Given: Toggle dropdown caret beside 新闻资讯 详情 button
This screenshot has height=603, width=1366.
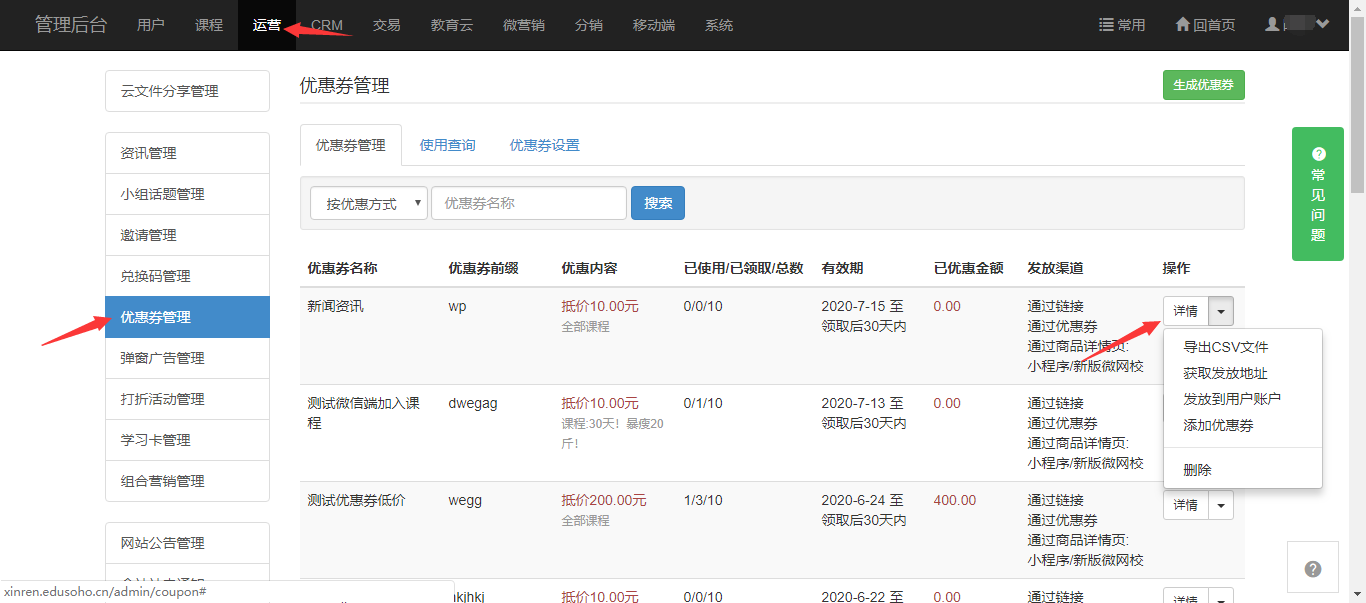Looking at the screenshot, I should click(1221, 311).
